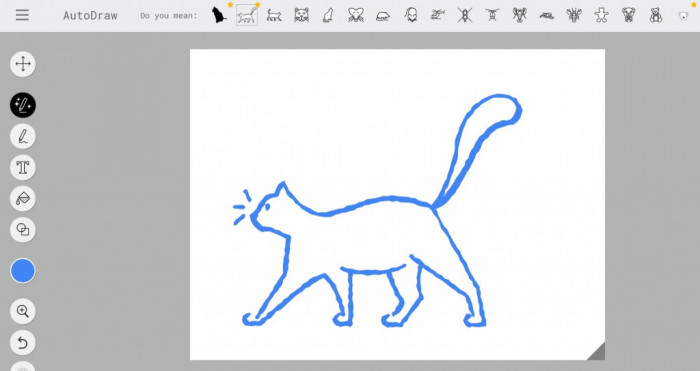Select the Type text tool
Screen dimensions: 700x371
(23, 167)
